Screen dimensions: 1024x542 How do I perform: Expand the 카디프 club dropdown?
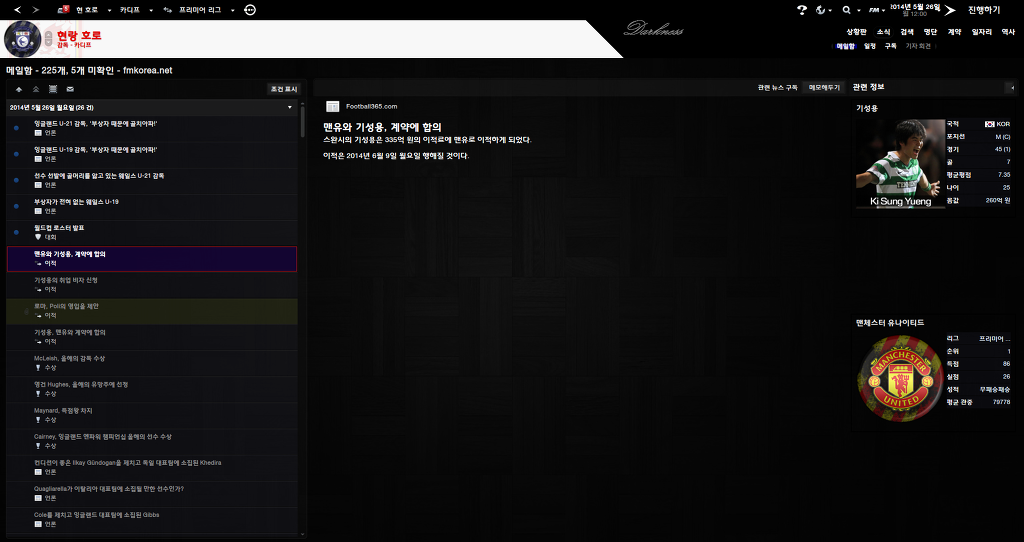coord(151,10)
